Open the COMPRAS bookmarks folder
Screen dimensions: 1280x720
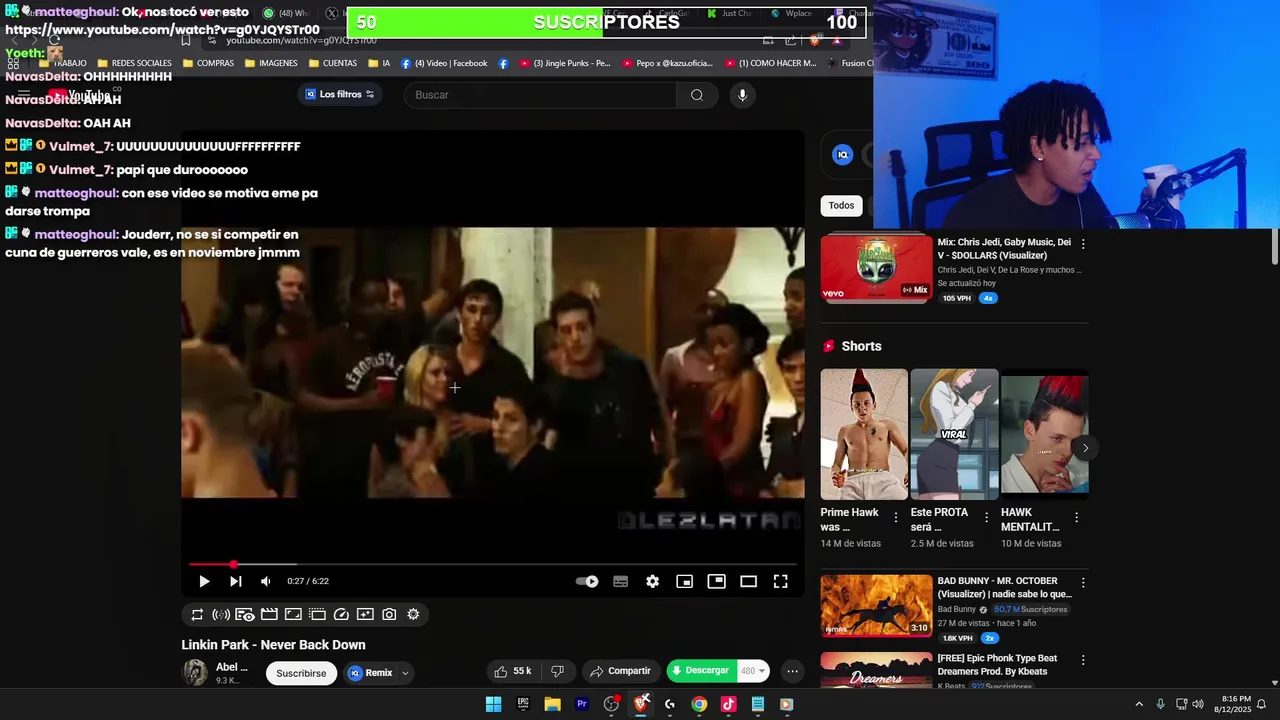208,63
